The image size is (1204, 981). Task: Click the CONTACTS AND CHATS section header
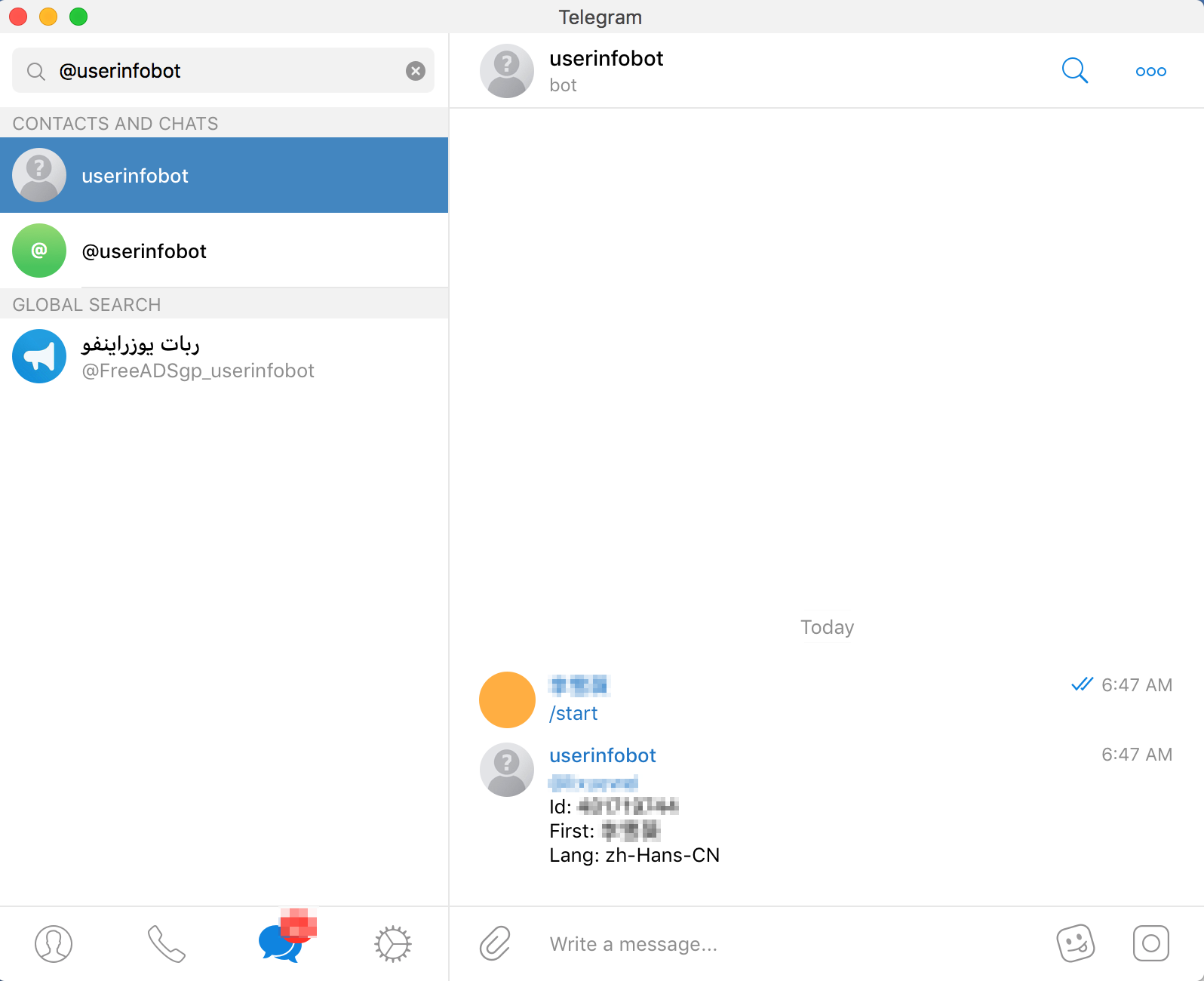115,123
